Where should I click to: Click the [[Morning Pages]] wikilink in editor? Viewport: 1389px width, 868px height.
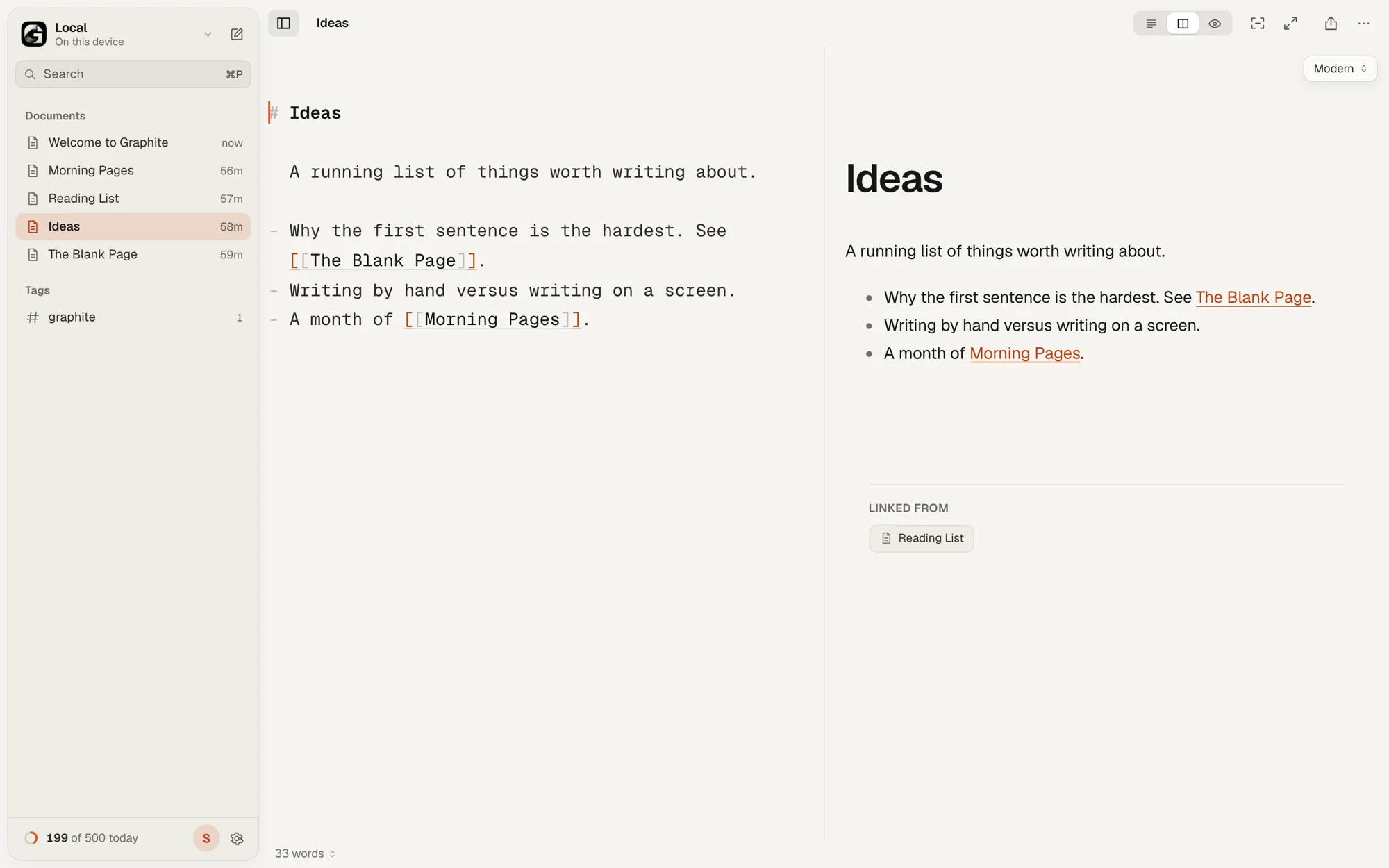coord(492,319)
